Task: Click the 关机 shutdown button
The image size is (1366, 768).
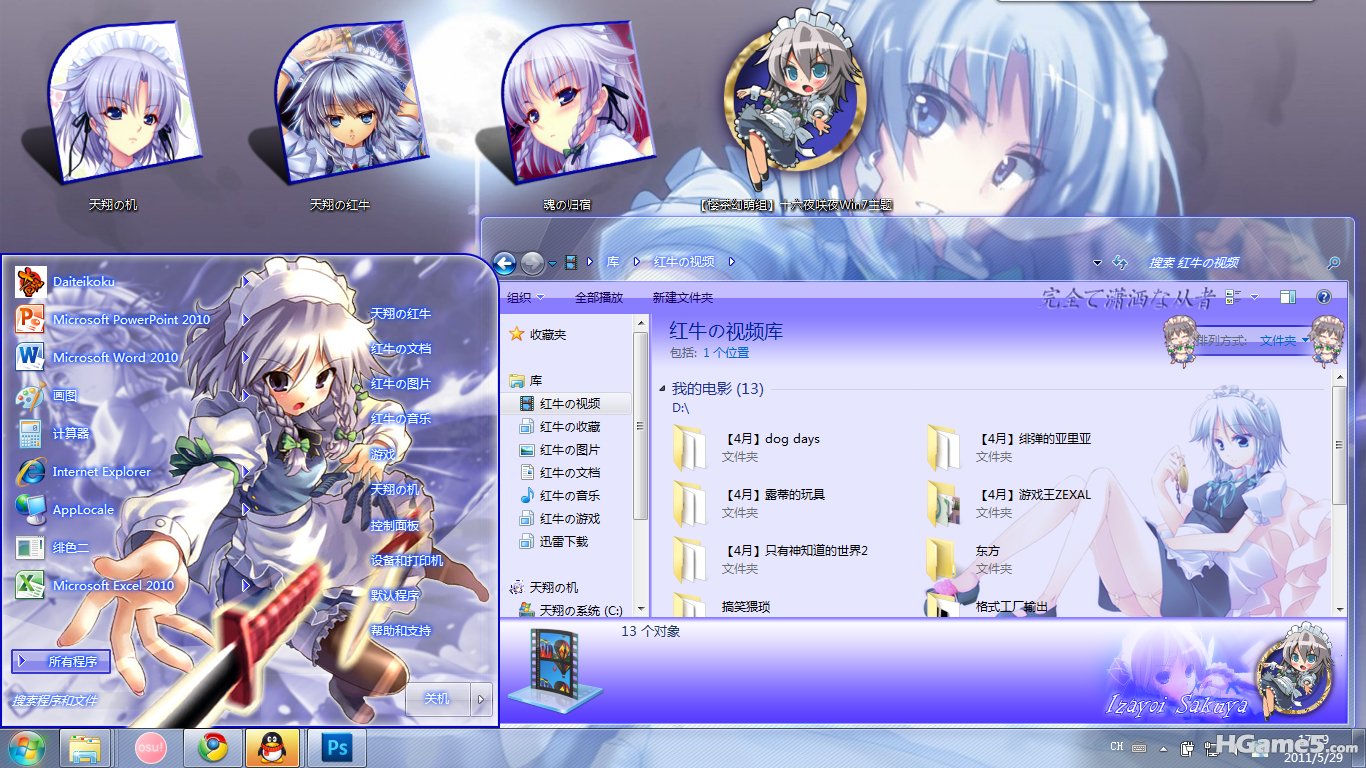Action: click(x=438, y=699)
